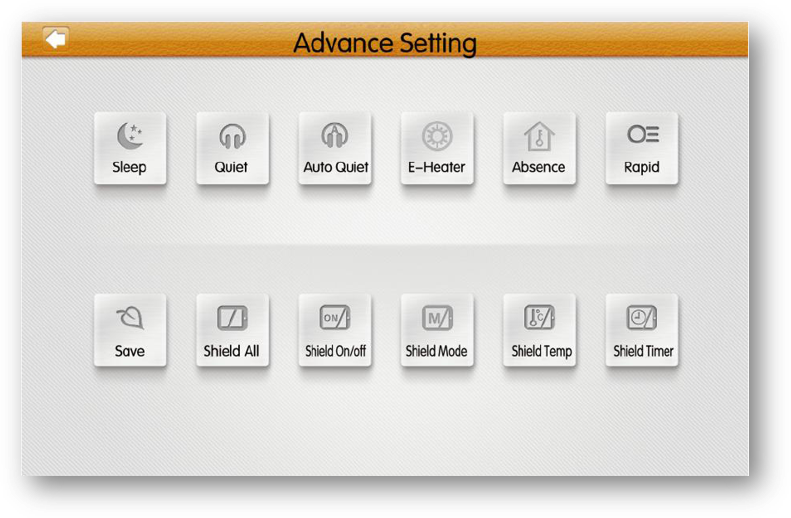This screenshot has width=791, height=518.
Task: Click the E-Heater button label
Action: 436,167
